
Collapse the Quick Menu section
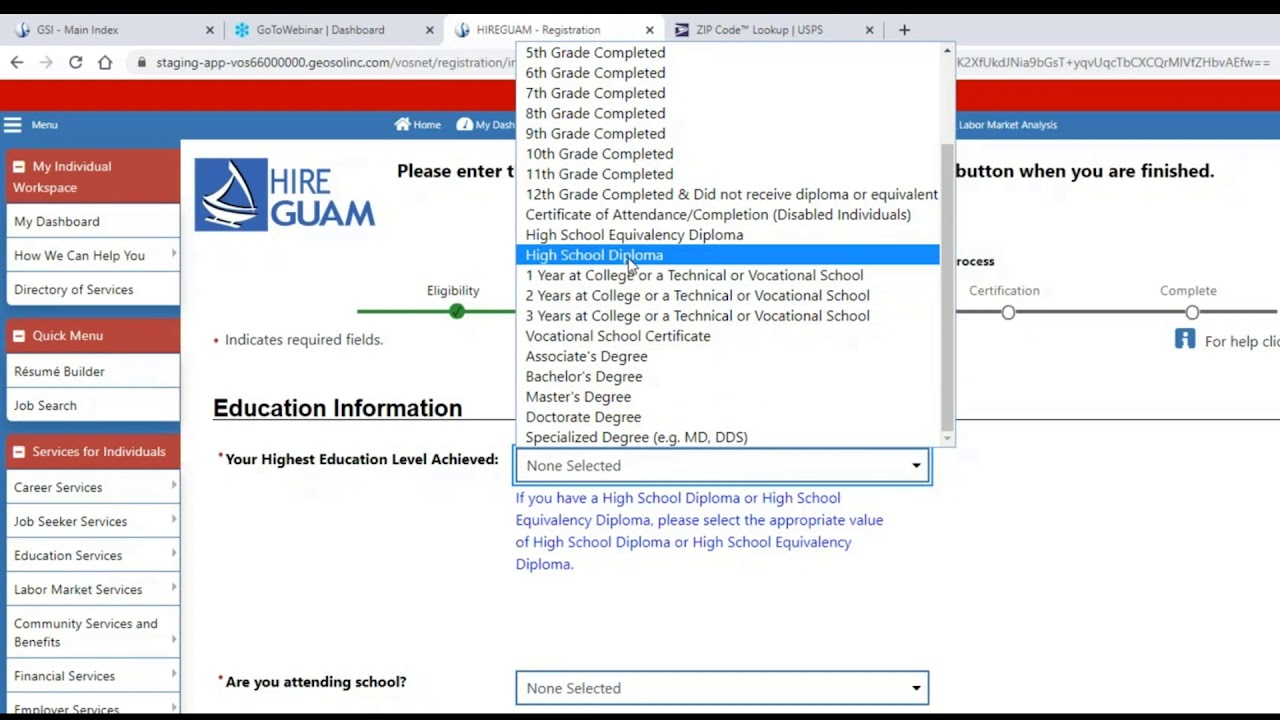18,336
